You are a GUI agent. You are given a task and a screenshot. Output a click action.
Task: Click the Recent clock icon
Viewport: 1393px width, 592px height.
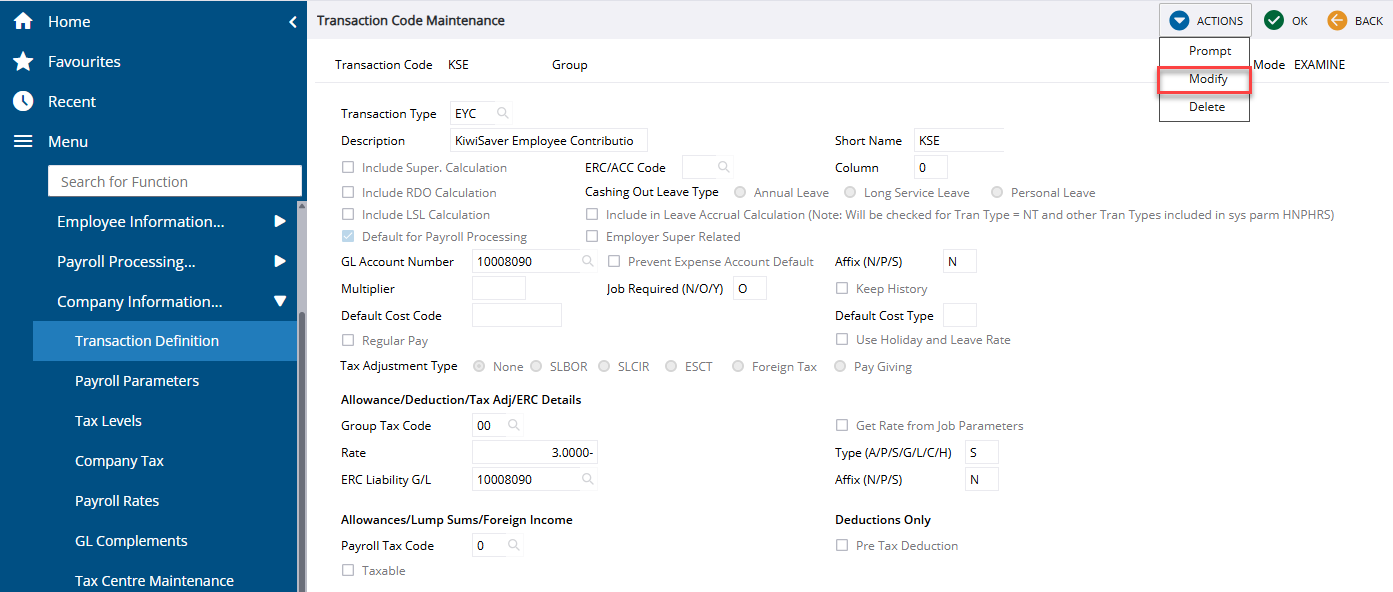point(23,102)
